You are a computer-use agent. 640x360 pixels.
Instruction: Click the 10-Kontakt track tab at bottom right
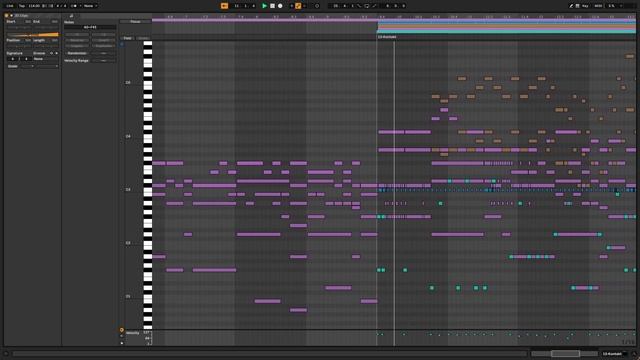click(x=614, y=354)
